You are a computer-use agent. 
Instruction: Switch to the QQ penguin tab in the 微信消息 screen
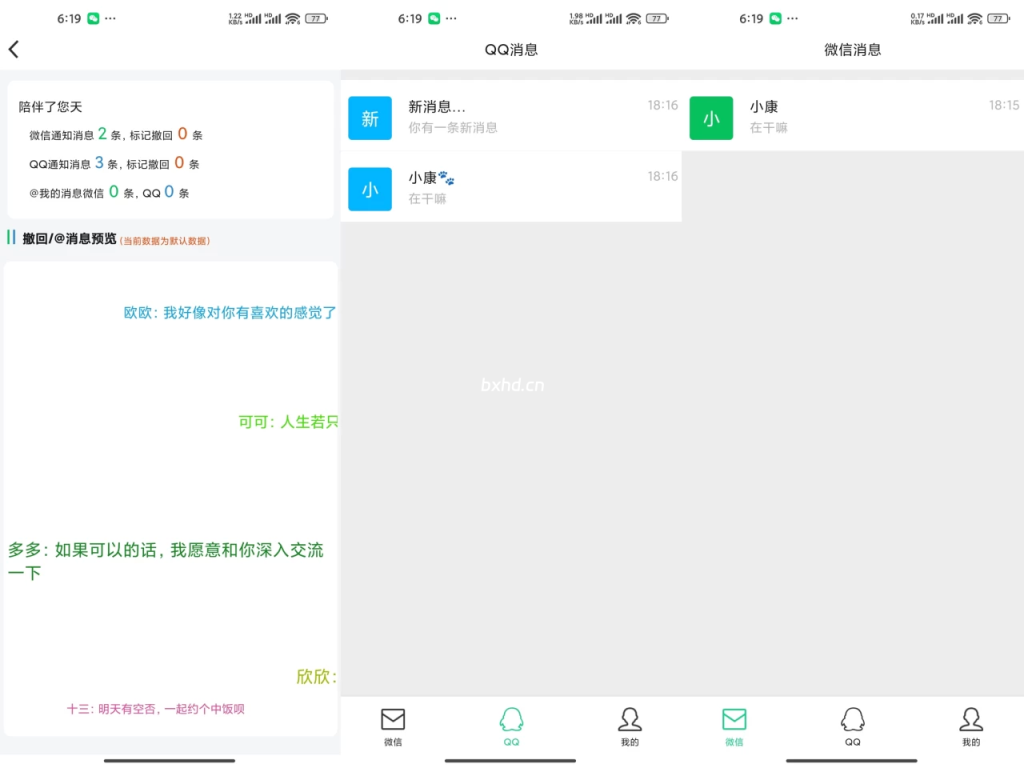(853, 727)
